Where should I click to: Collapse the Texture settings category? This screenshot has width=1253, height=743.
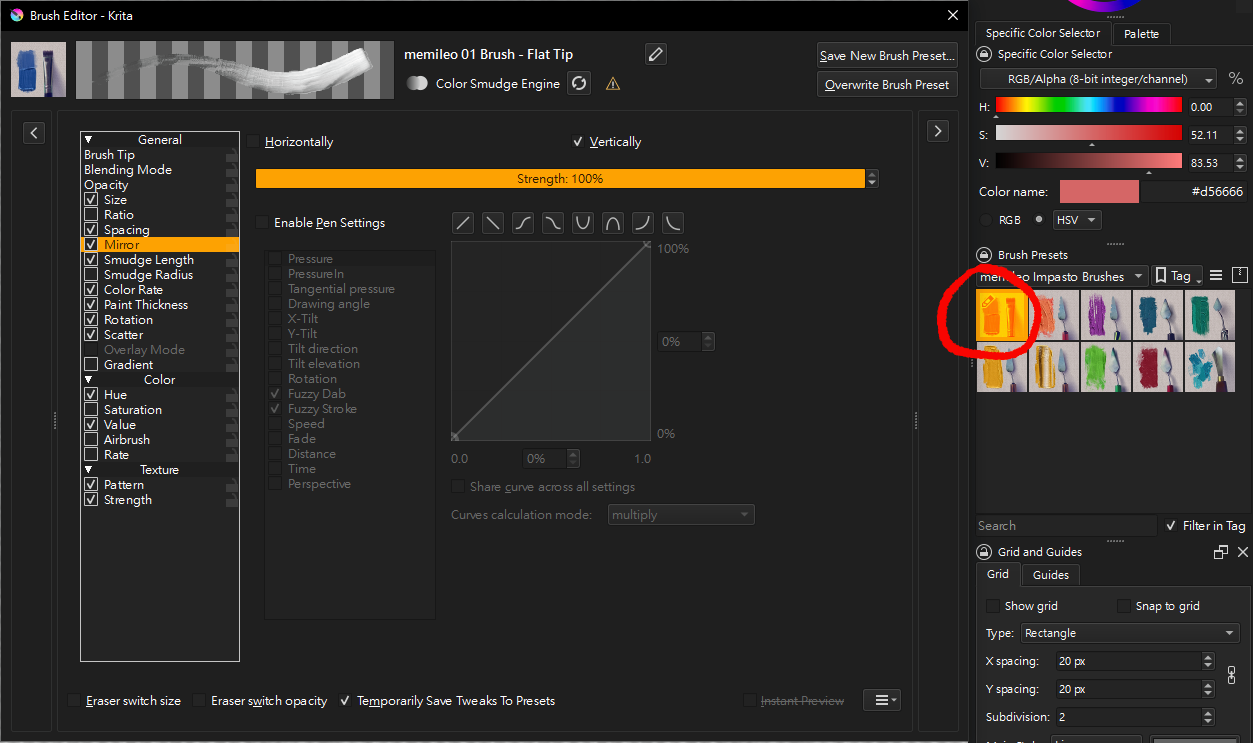(89, 470)
